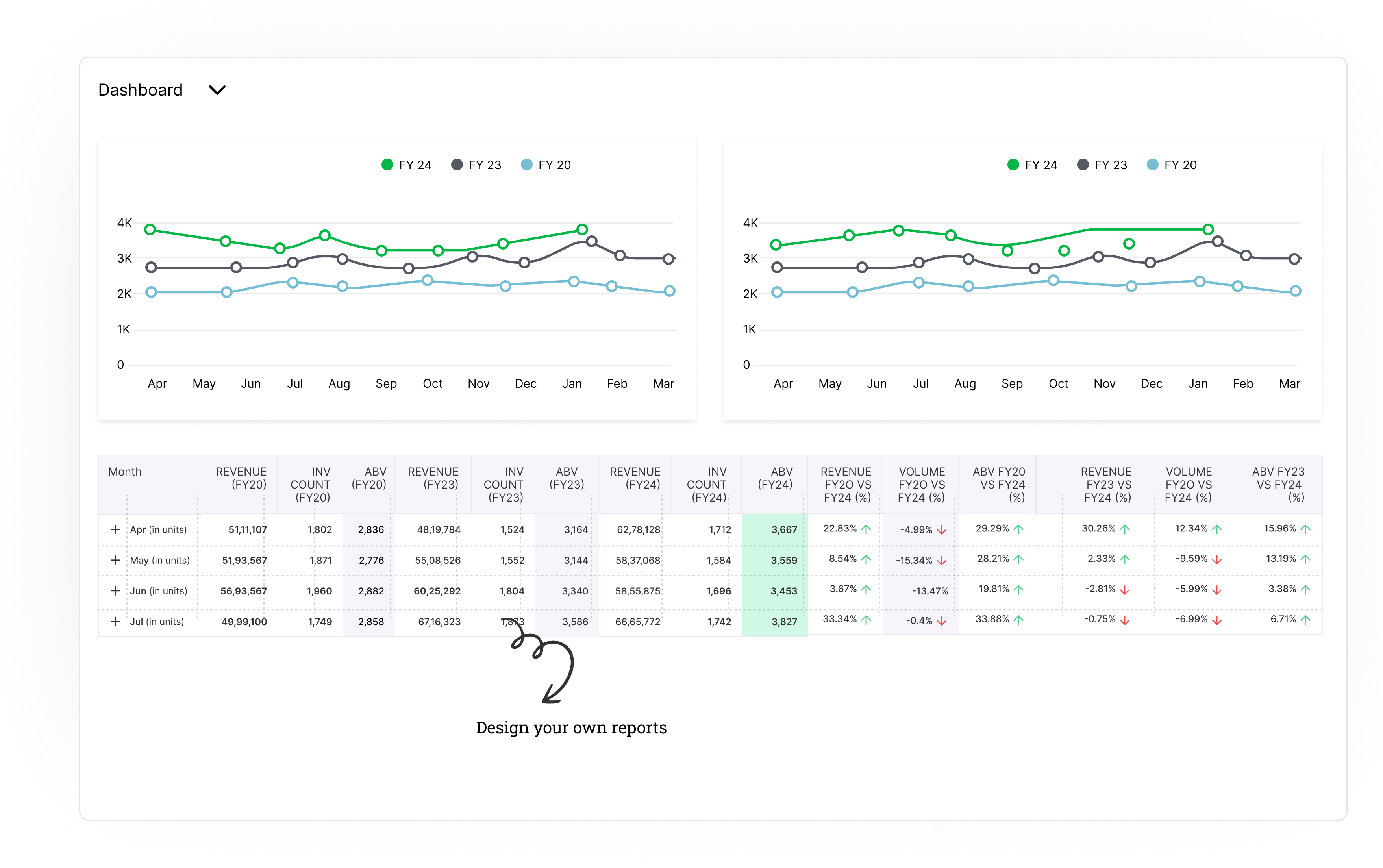Click the red down arrow beside -6.99%
This screenshot has width=1383, height=868.
click(1216, 620)
